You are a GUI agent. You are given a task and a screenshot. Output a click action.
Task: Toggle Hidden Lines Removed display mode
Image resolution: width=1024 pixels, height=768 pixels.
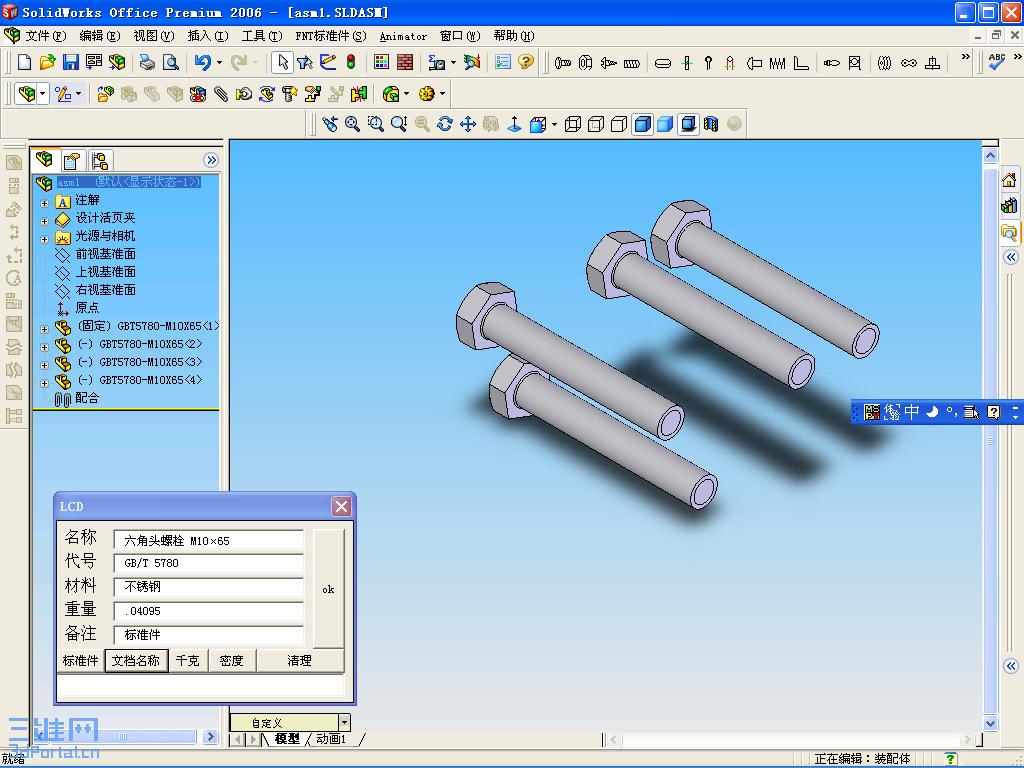coord(618,123)
